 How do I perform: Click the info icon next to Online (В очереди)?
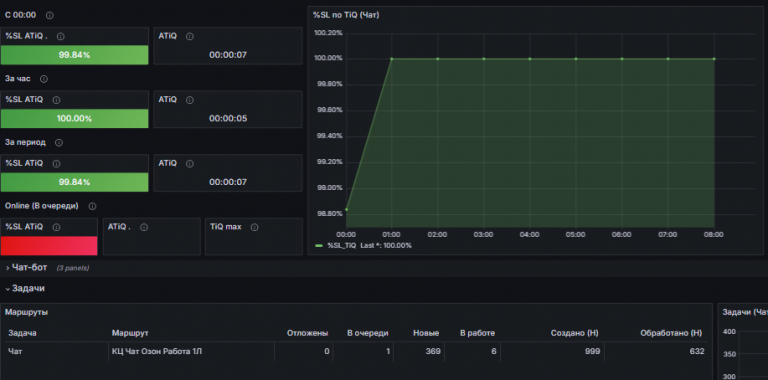click(92, 206)
